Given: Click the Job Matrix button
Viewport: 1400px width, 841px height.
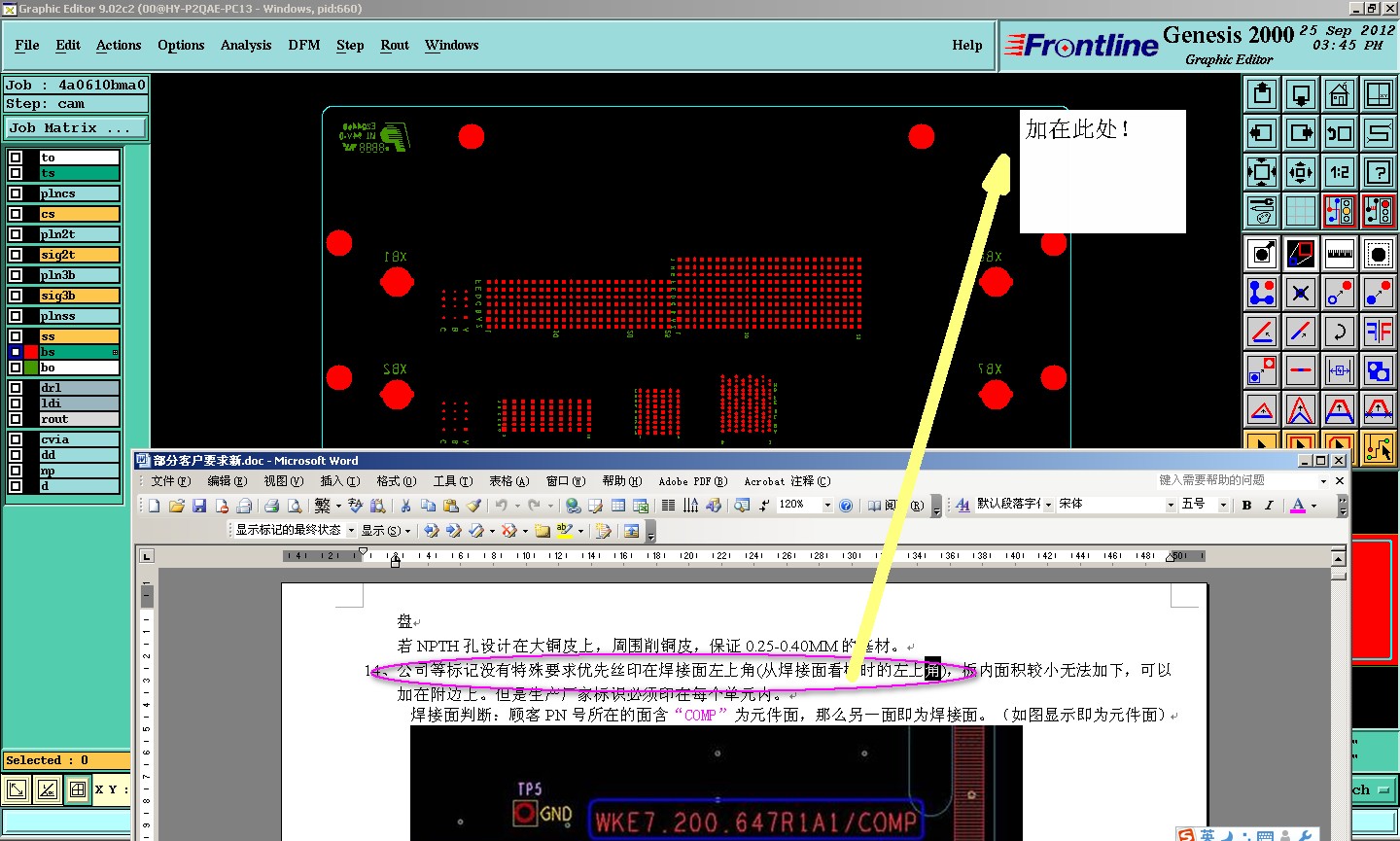Looking at the screenshot, I should point(75,127).
